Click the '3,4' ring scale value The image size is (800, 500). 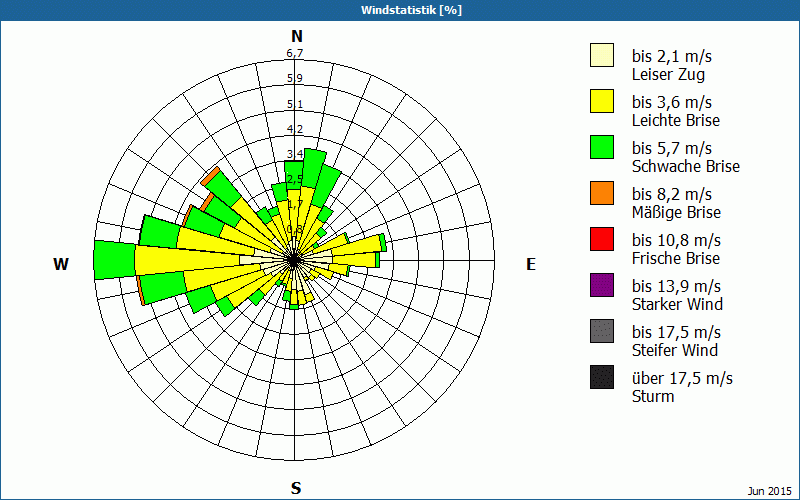pyautogui.click(x=295, y=154)
